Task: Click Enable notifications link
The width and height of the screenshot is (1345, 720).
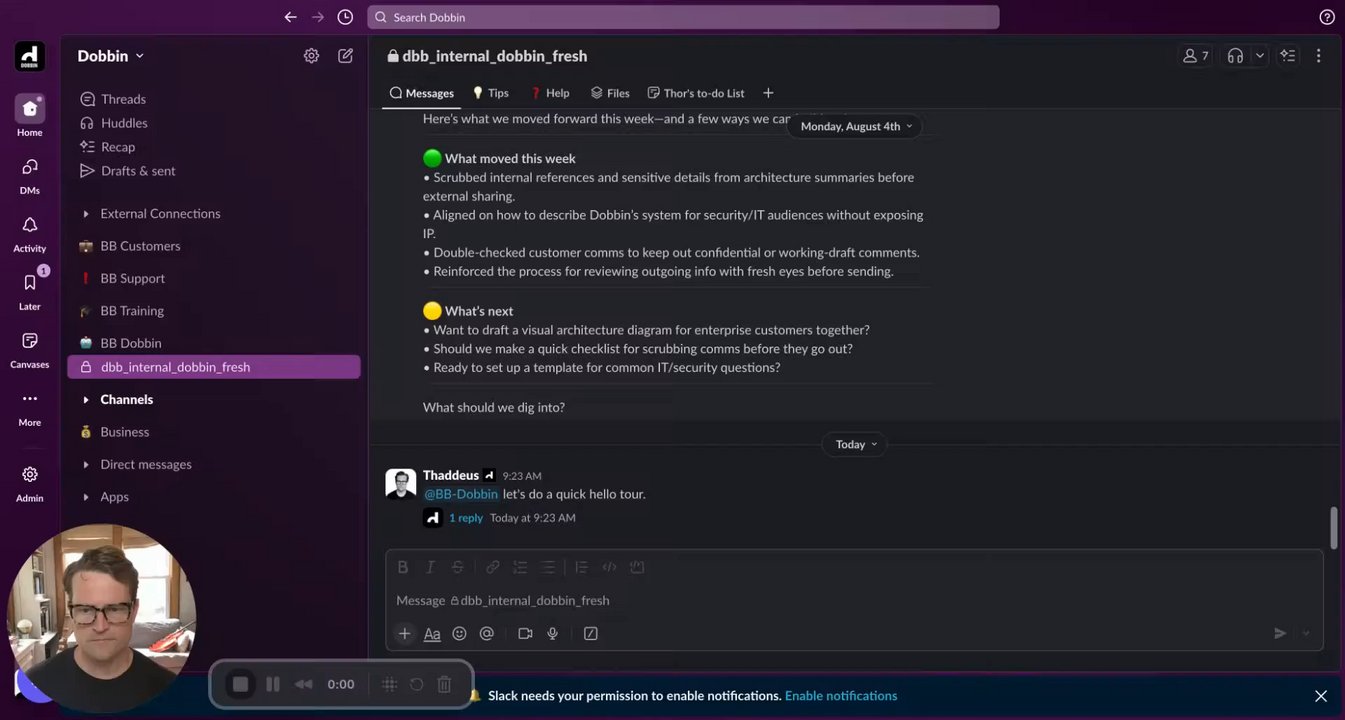Action: 841,696
